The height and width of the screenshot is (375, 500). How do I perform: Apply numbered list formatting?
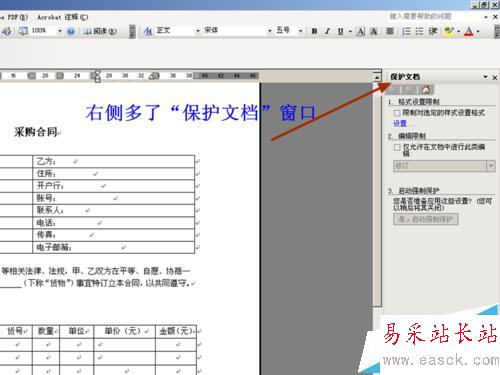pyautogui.click(x=406, y=31)
